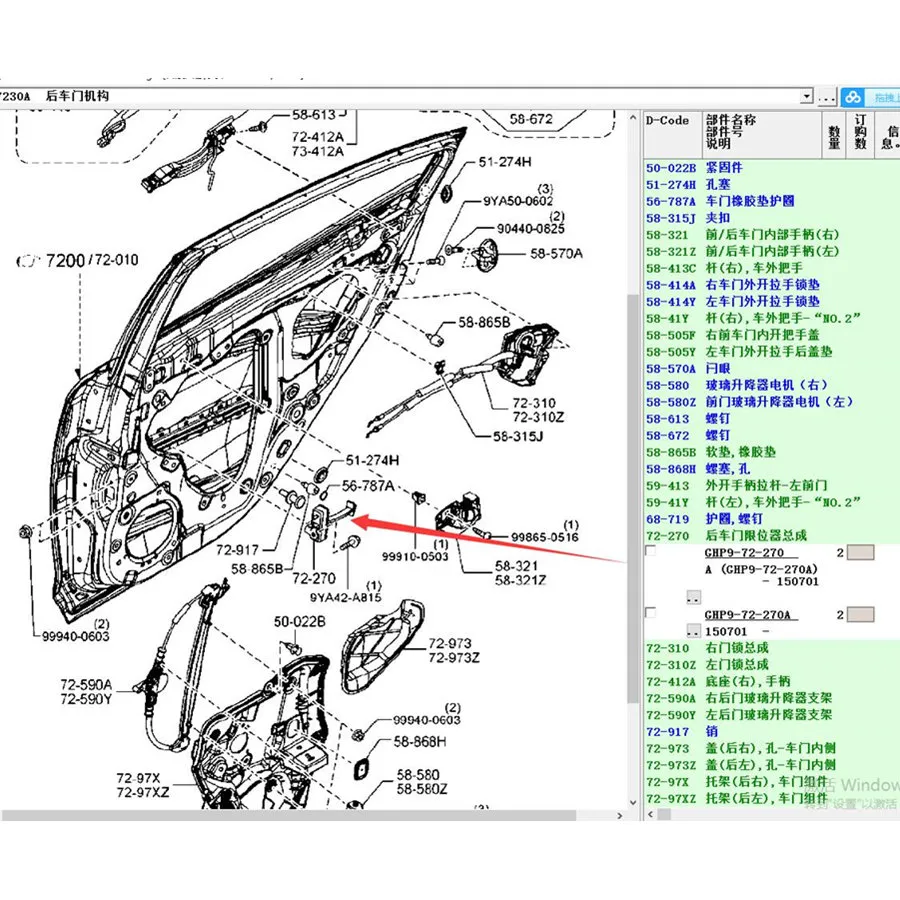This screenshot has width=900, height=900.
Task: Open the 后车门机构 section dropdown arrow
Action: tap(806, 97)
